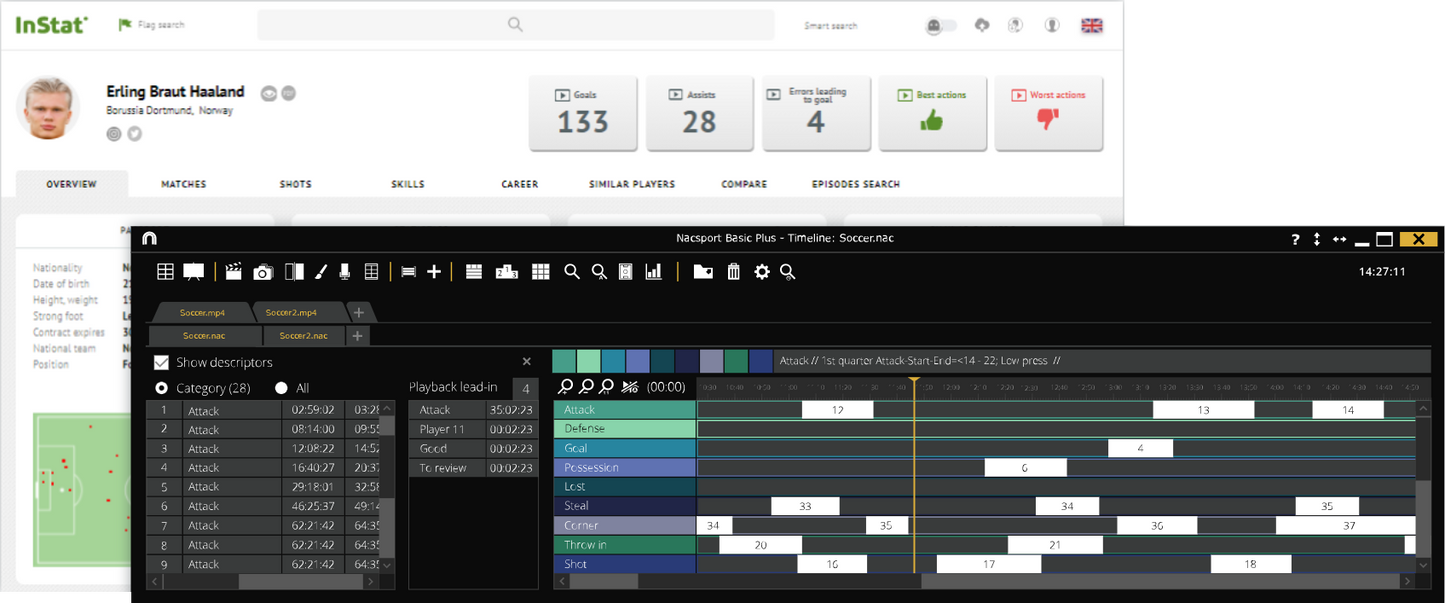Click the periwinkle blue fourth color swatch
The width and height of the screenshot is (1445, 603).
638,361
